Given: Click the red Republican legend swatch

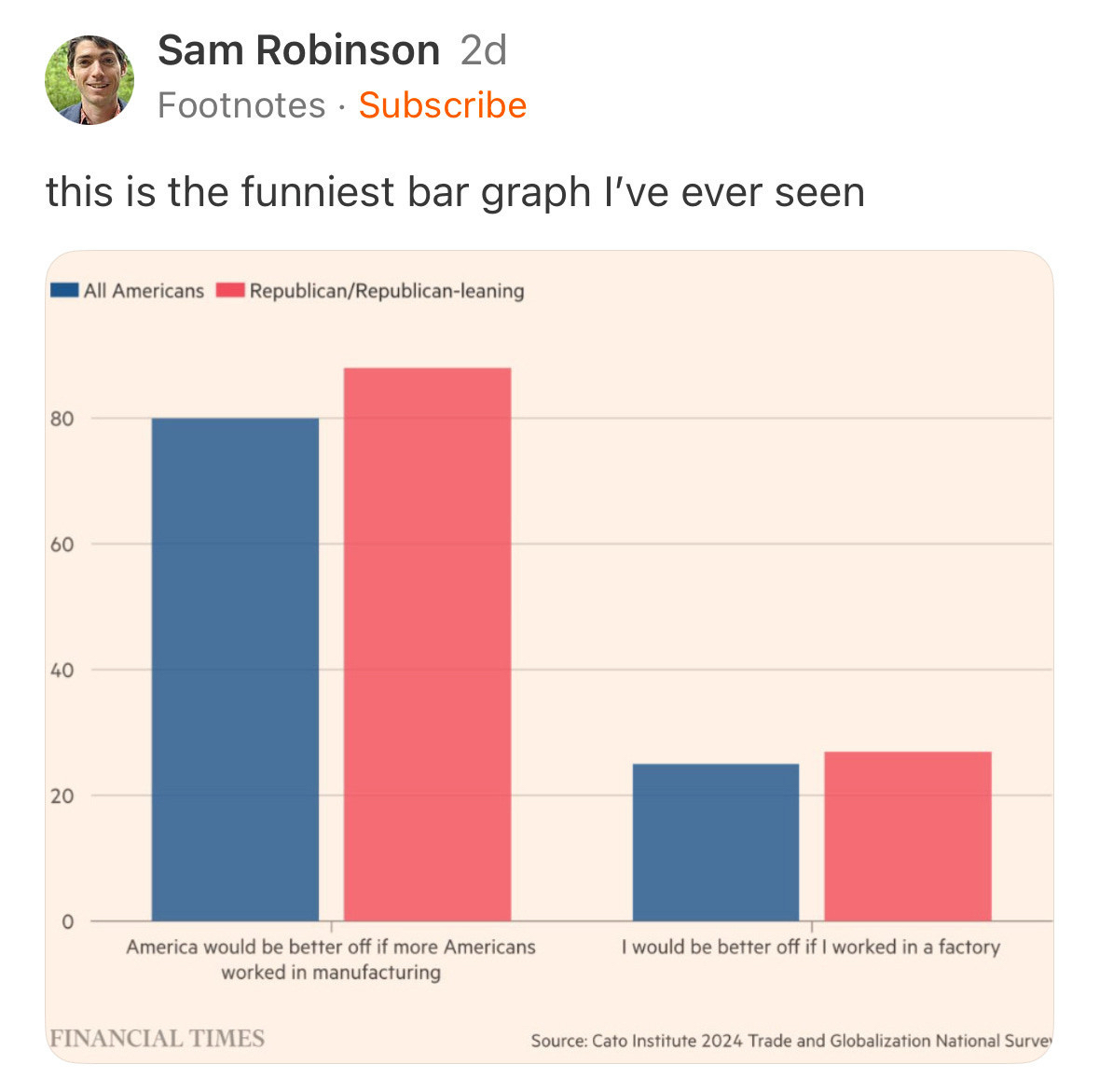Looking at the screenshot, I should (229, 290).
